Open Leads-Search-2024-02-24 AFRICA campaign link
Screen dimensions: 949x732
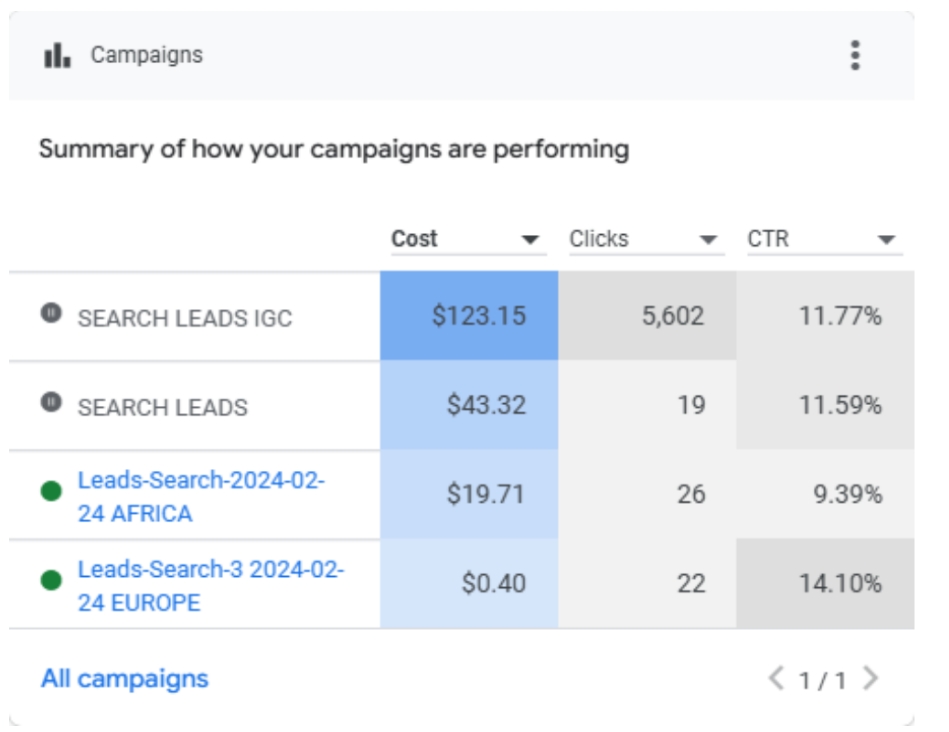pyautogui.click(x=201, y=496)
